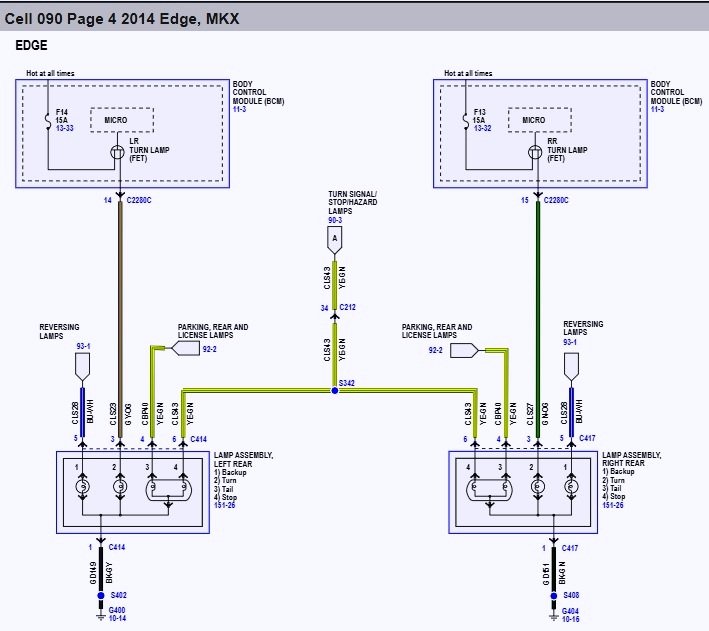709x631 pixels.
Task: Click 'Hot at all times' above the F14 fuse
Action: coord(50,73)
